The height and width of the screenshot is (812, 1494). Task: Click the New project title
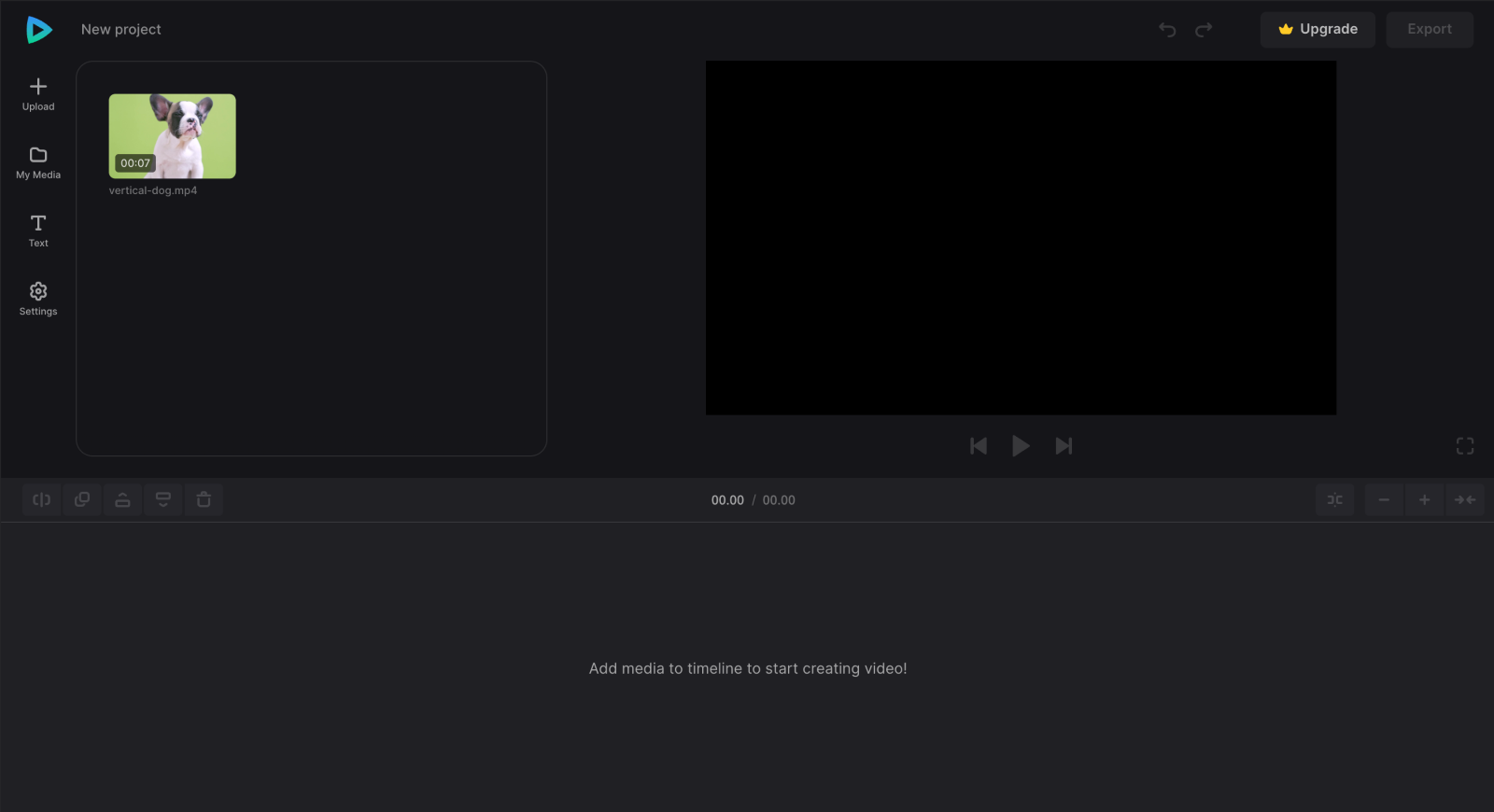pyautogui.click(x=121, y=30)
